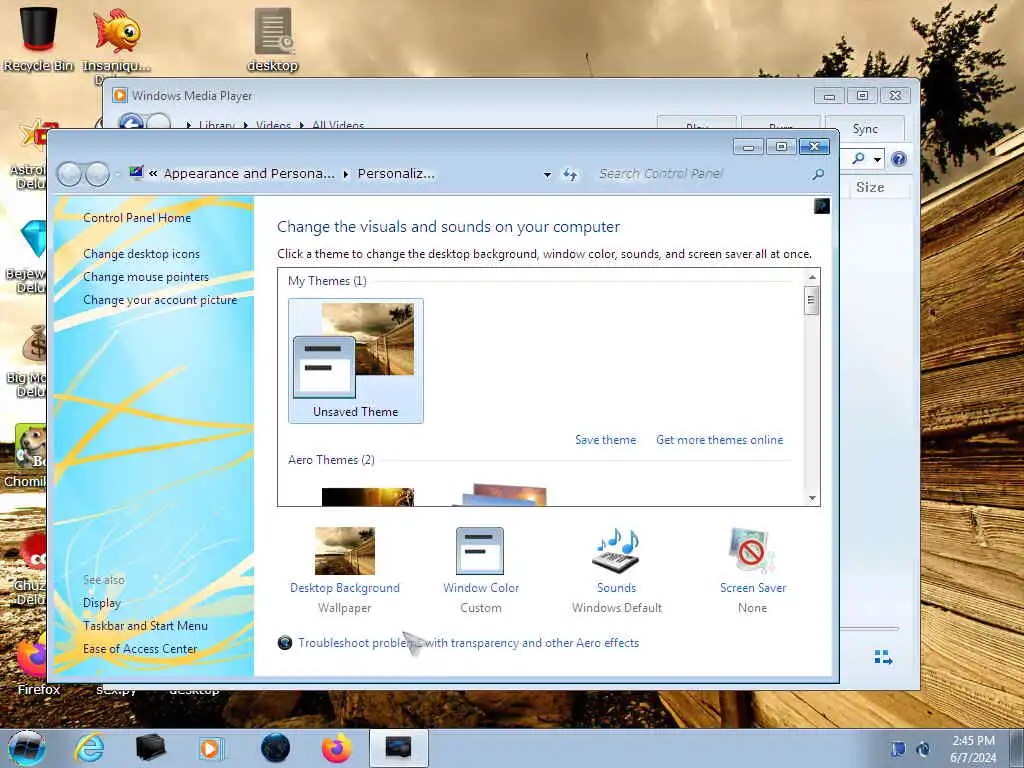
Task: Open the Start menu orb
Action: [x=27, y=748]
